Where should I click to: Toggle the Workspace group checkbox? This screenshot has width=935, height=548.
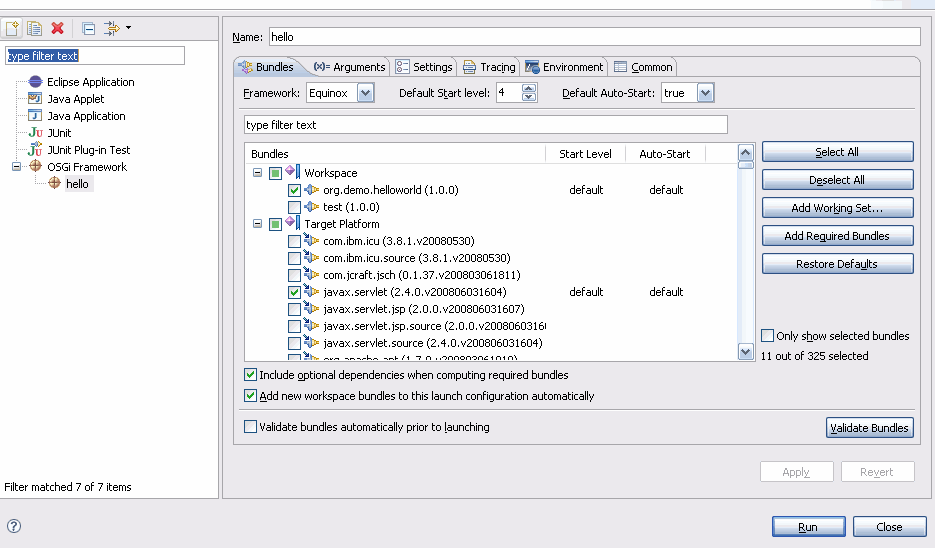point(275,173)
